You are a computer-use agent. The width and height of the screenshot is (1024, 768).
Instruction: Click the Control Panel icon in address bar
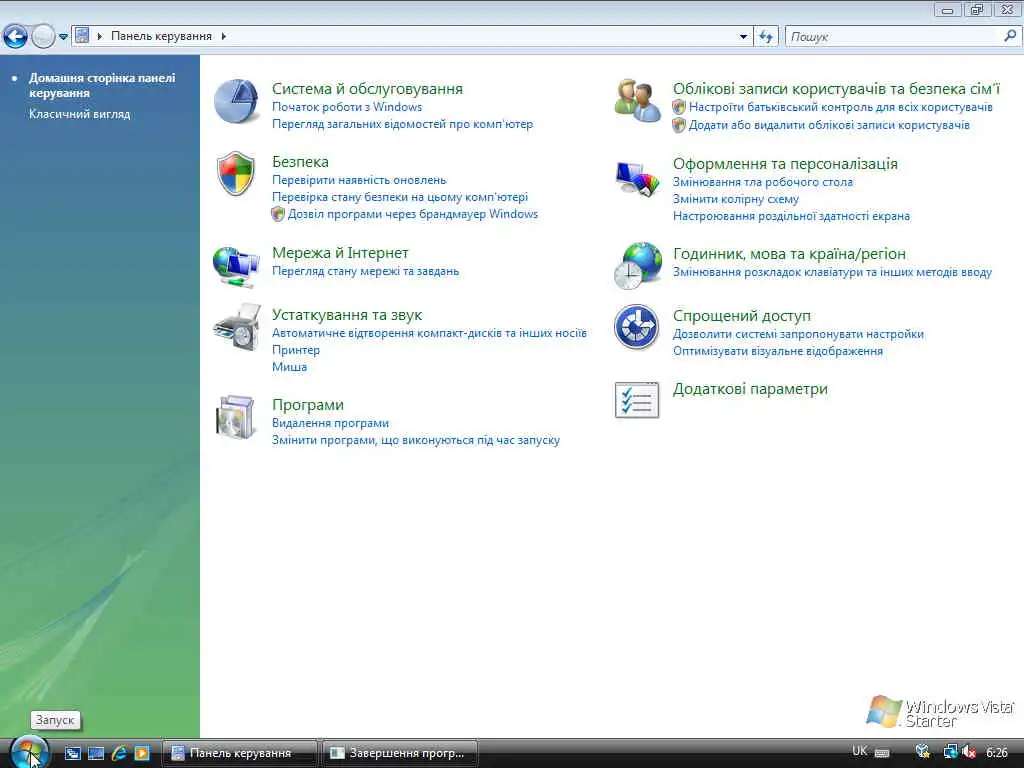coord(82,35)
